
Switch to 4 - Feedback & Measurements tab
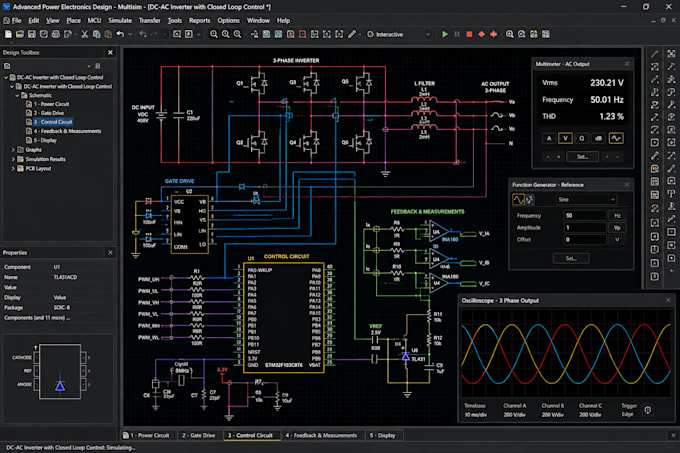(x=321, y=435)
